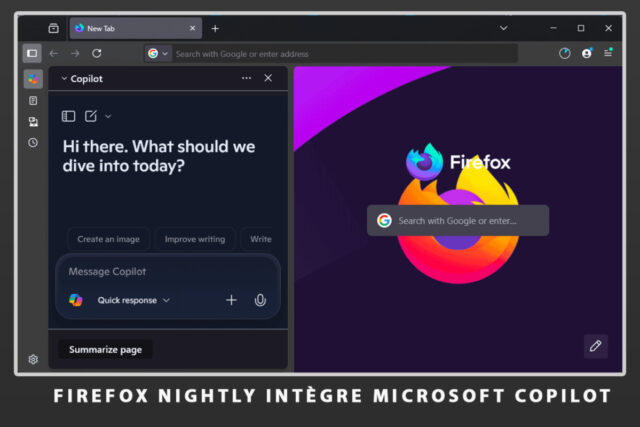This screenshot has height=427, width=640.
Task: Customize new tab with pencil icon
Action: tap(596, 346)
